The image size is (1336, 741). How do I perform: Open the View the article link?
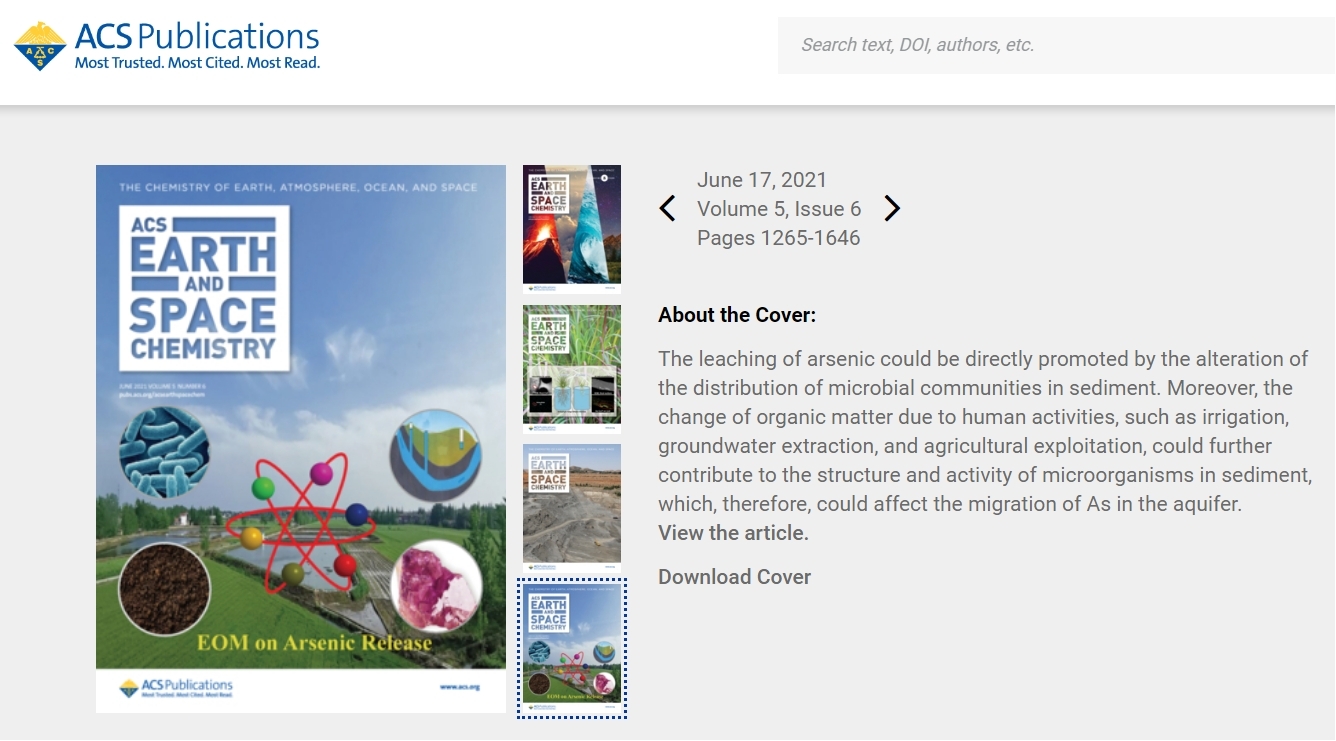[x=733, y=533]
